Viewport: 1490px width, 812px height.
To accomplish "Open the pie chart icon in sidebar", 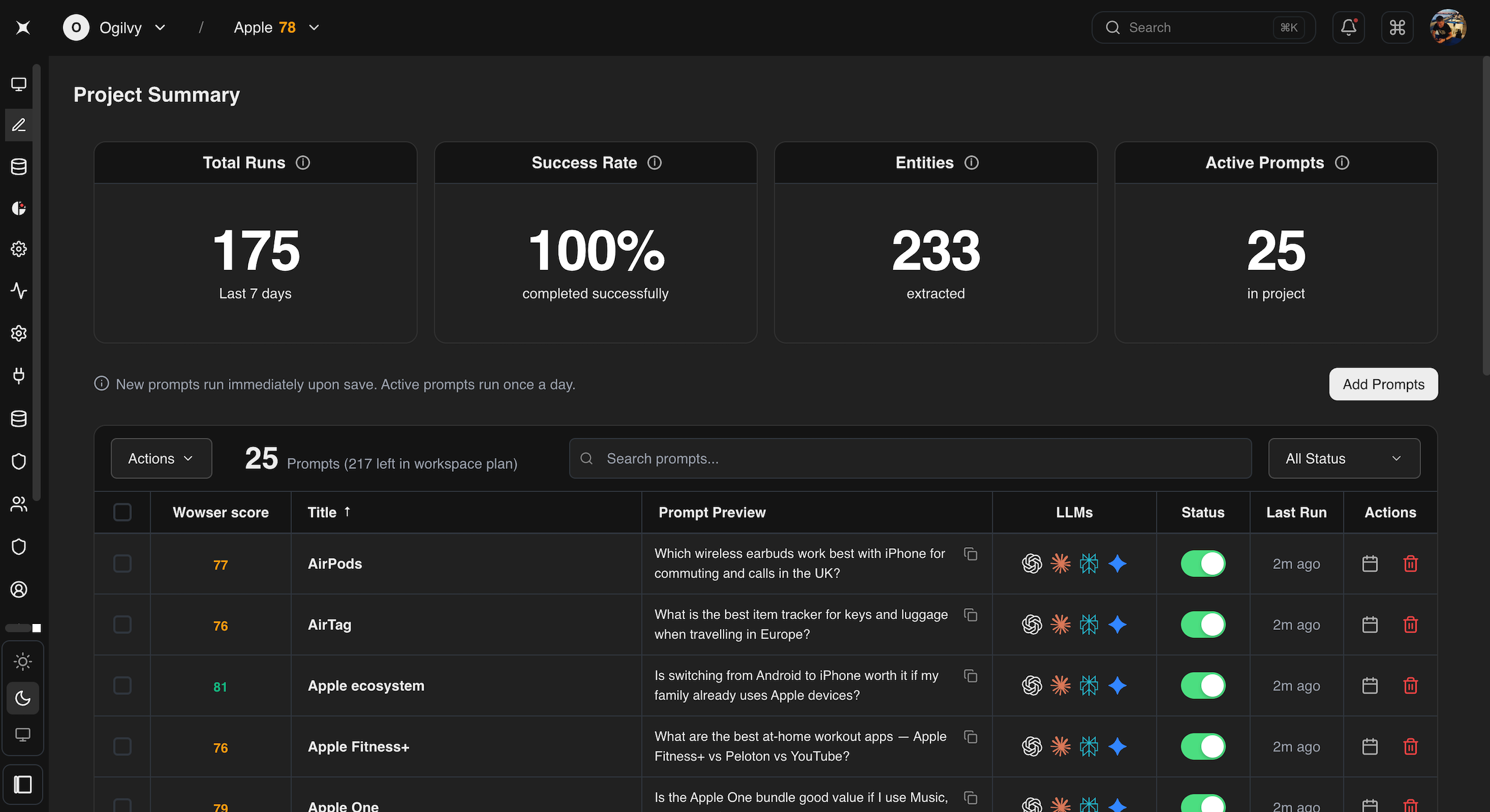I will pyautogui.click(x=19, y=208).
